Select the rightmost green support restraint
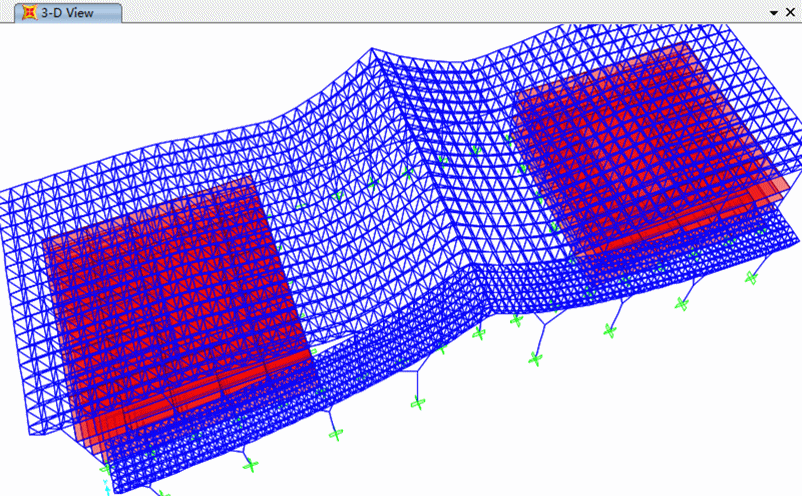The image size is (802, 496). point(750,277)
